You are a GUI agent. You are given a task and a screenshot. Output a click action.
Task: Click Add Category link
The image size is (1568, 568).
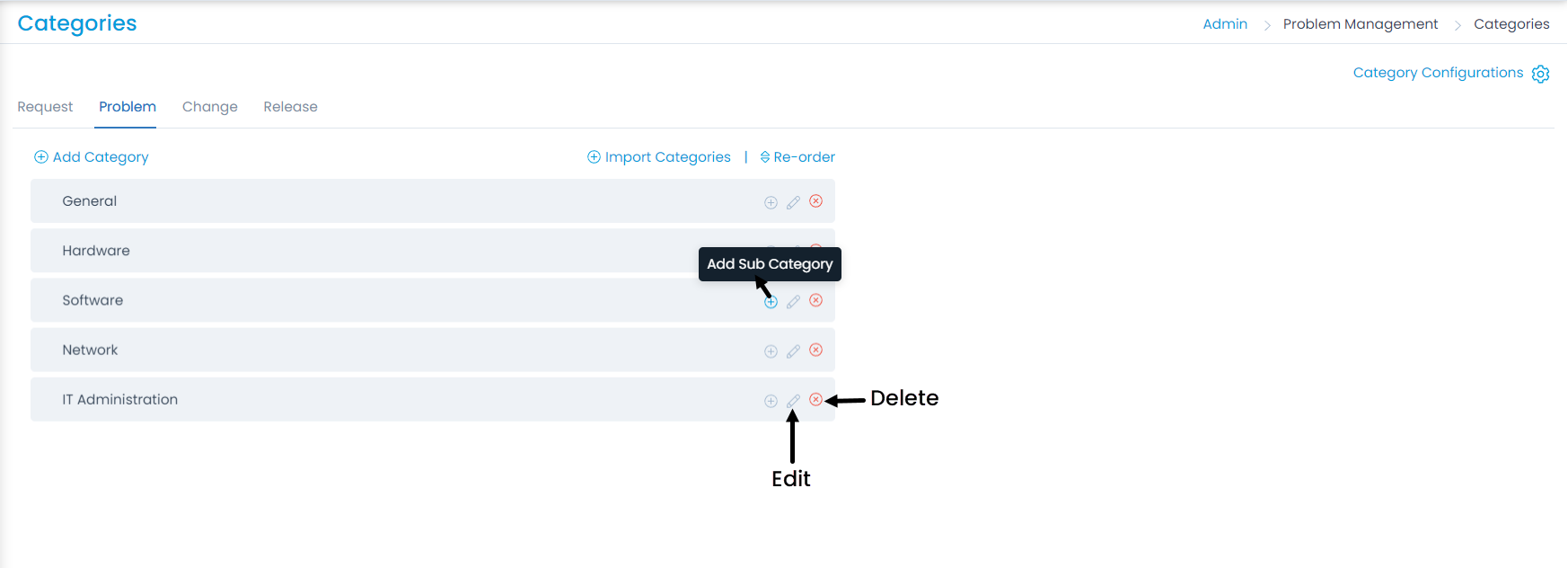(x=92, y=157)
